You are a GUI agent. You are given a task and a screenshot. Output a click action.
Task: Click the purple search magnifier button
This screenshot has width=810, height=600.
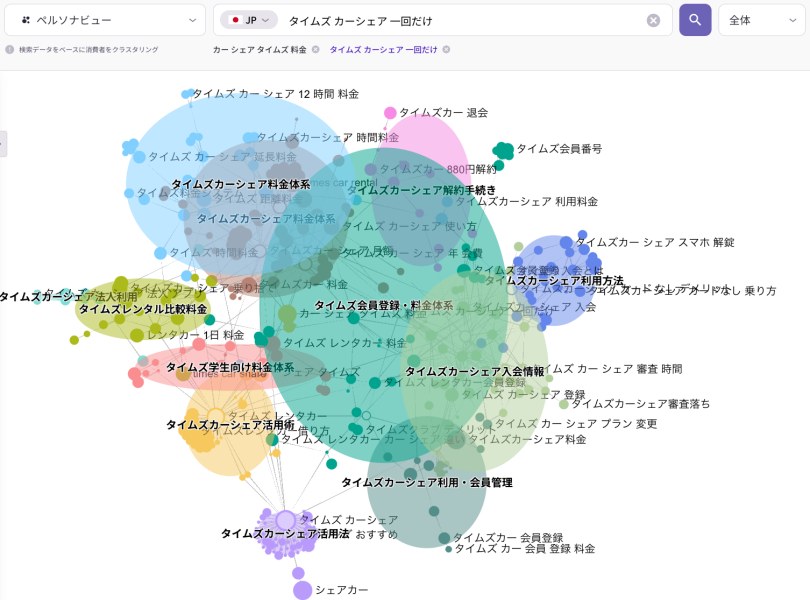695,20
